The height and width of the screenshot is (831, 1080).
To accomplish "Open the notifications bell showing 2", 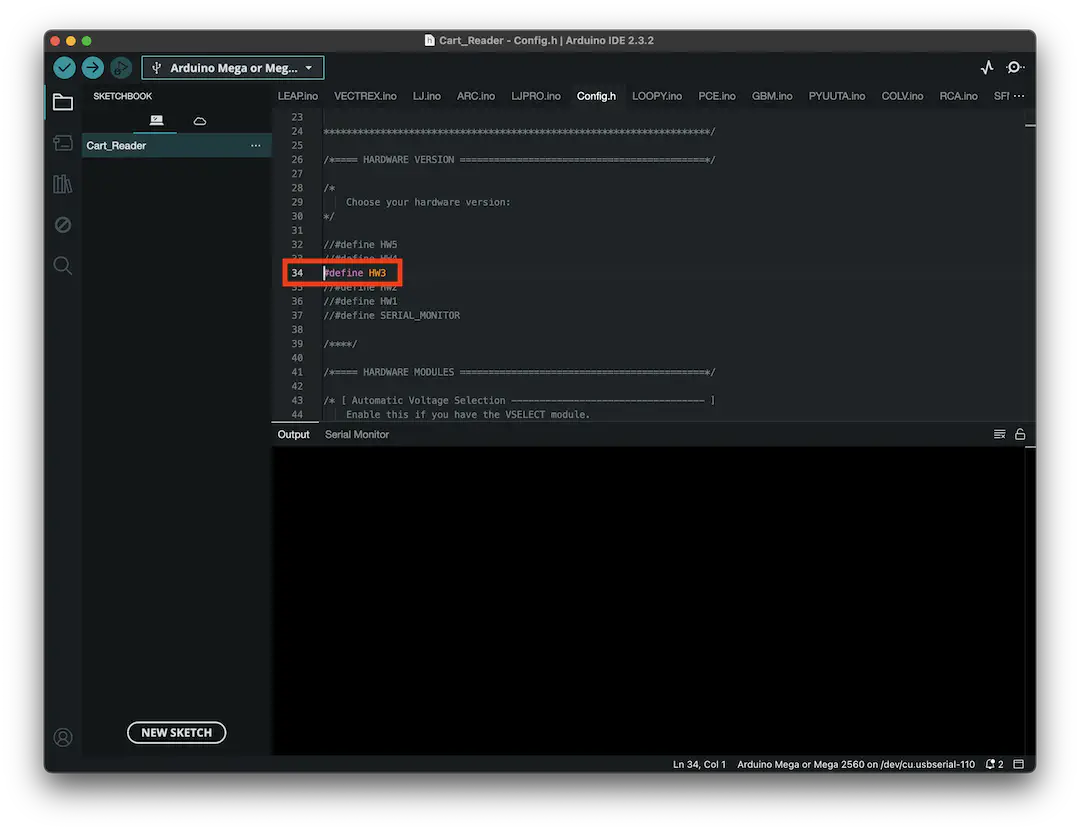I will [x=994, y=764].
